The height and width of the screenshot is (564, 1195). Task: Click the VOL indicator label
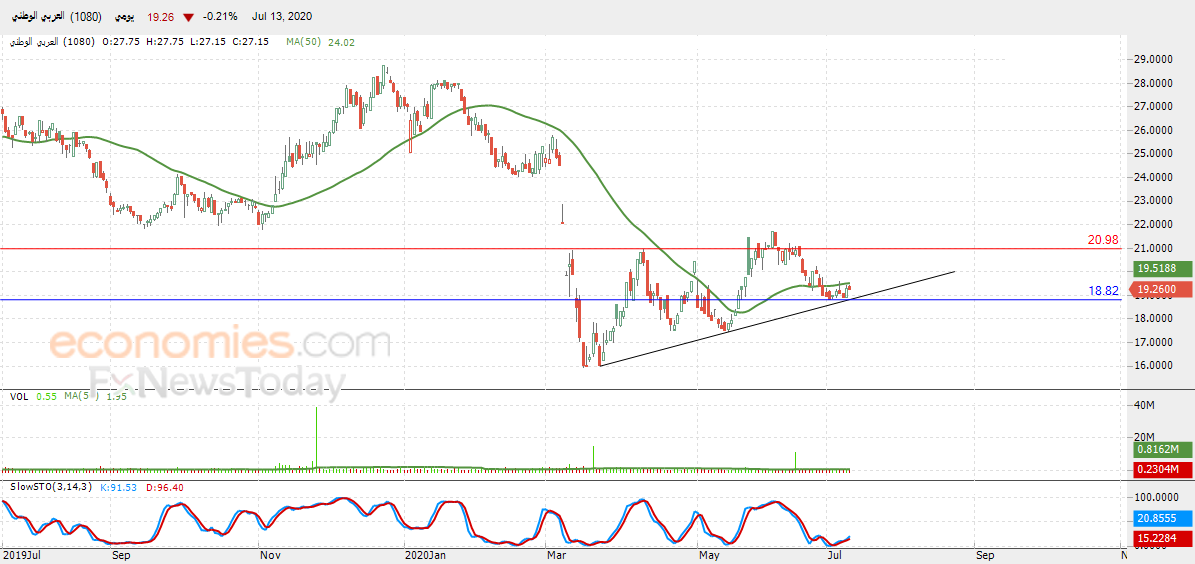coord(20,396)
